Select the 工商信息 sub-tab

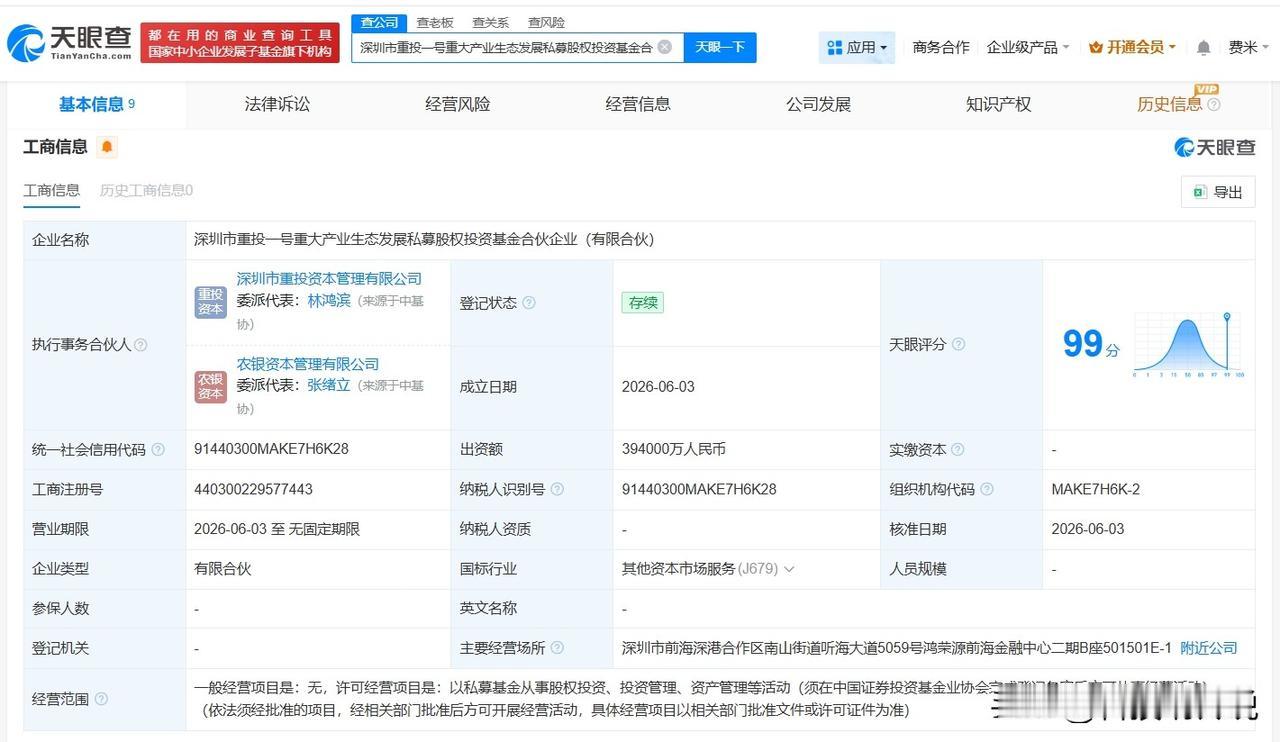pyautogui.click(x=52, y=190)
